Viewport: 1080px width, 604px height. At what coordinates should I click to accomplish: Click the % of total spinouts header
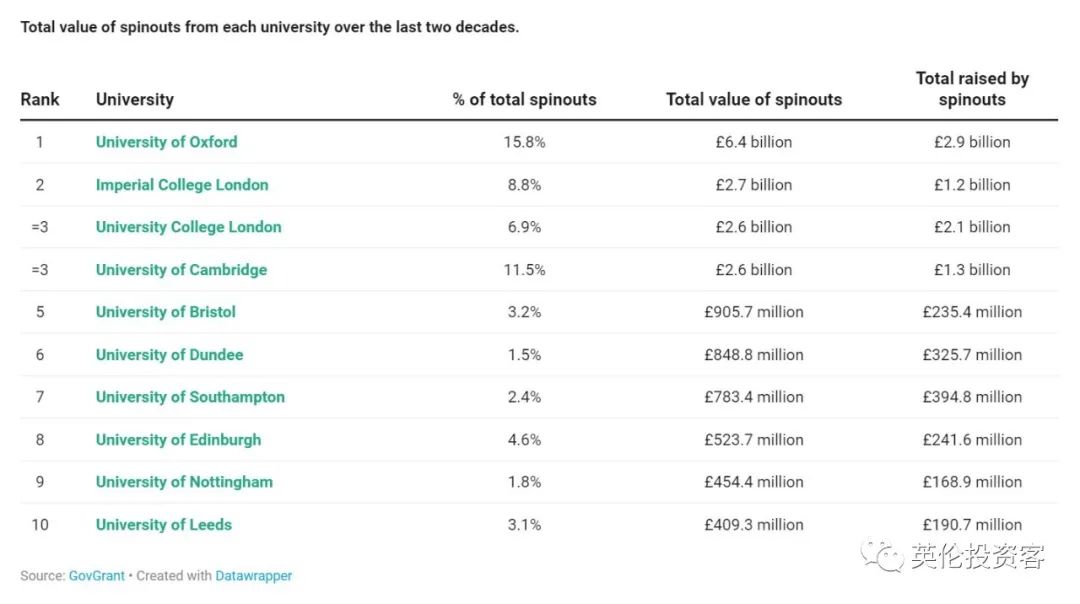coord(524,99)
